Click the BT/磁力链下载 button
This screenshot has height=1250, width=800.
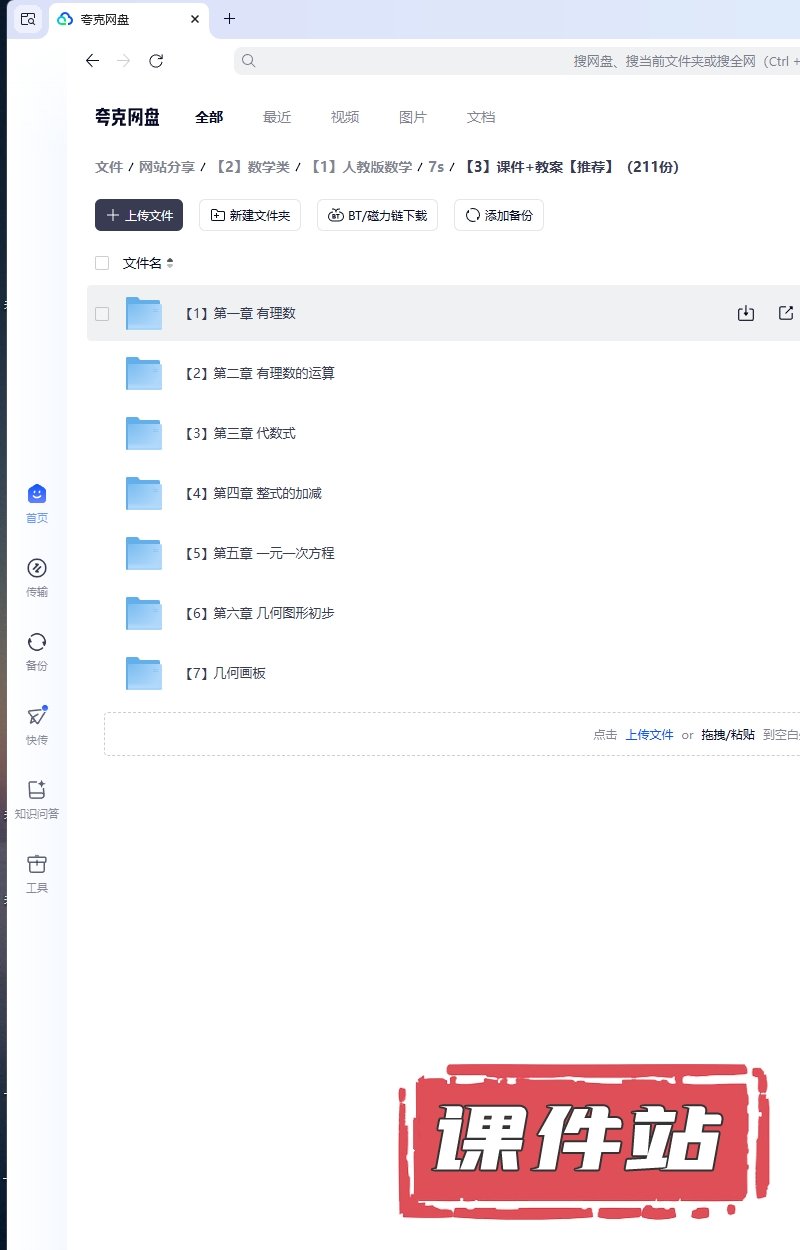pyautogui.click(x=377, y=215)
